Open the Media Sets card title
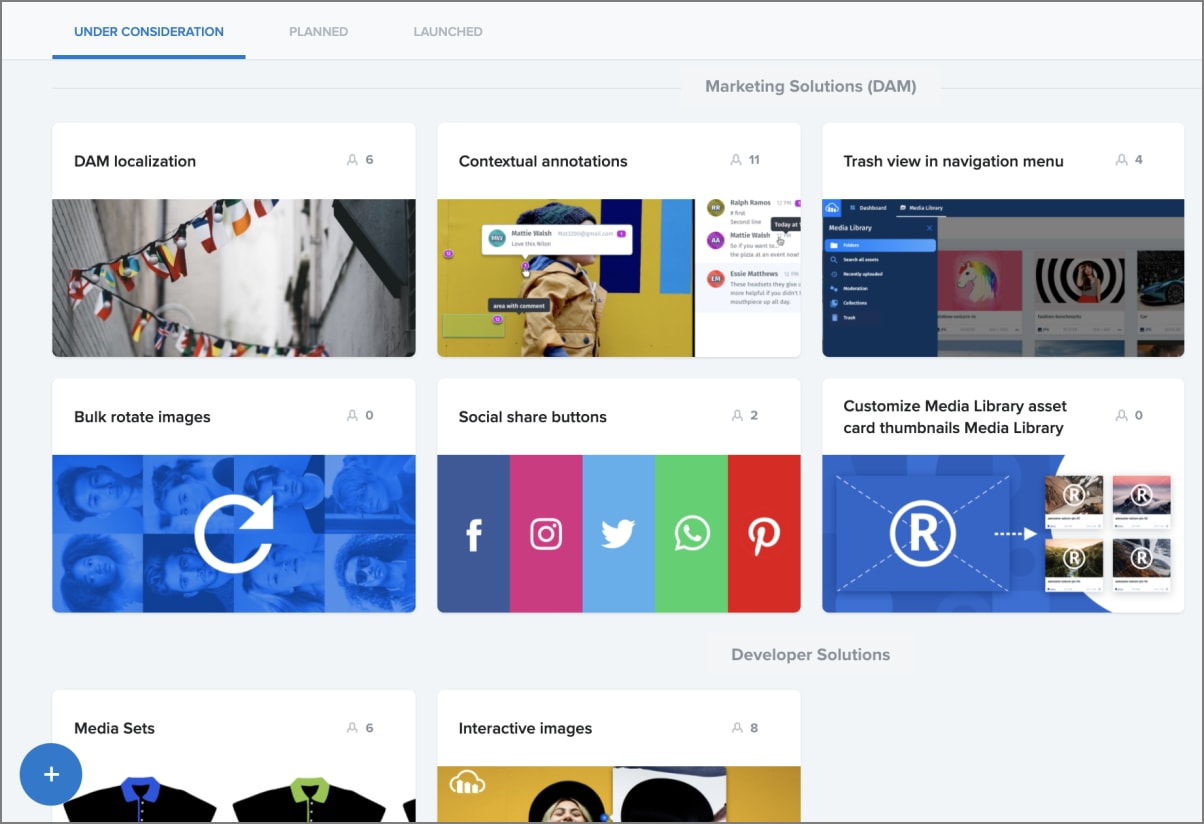The width and height of the screenshot is (1204, 824). coord(114,728)
